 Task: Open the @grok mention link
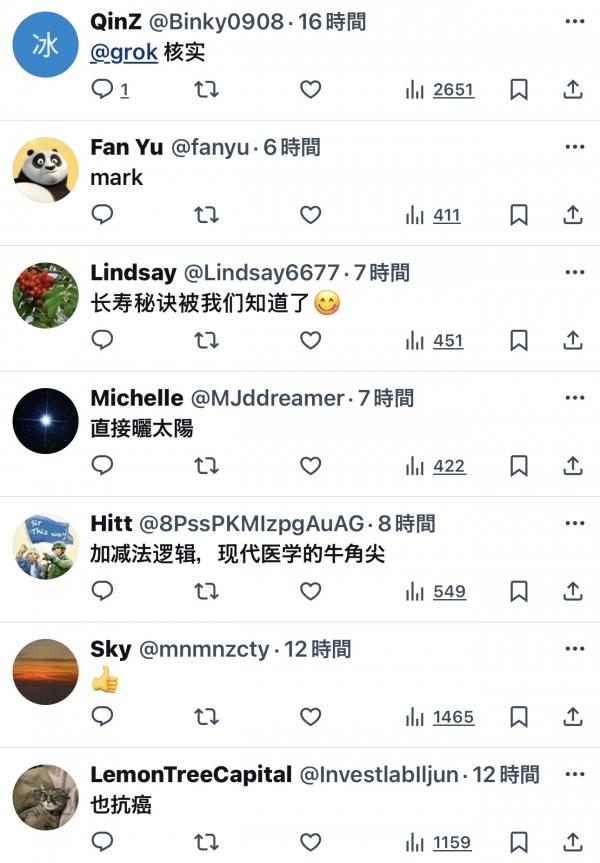coord(124,53)
